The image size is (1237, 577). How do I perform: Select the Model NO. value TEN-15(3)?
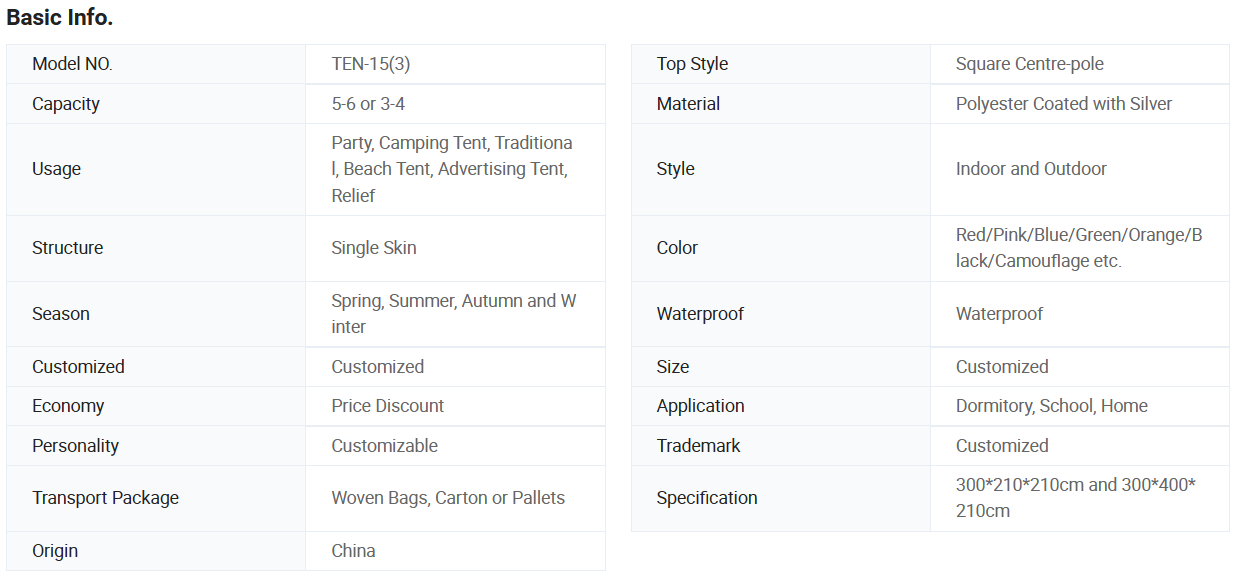coord(371,64)
